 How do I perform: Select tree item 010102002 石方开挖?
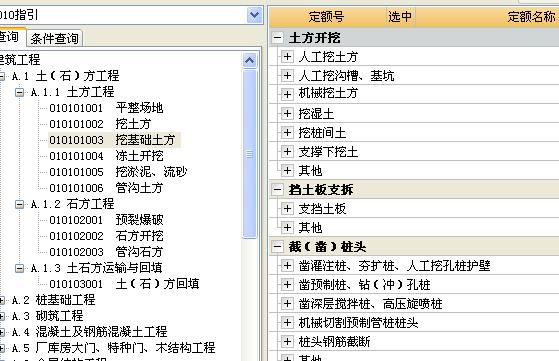coord(106,236)
